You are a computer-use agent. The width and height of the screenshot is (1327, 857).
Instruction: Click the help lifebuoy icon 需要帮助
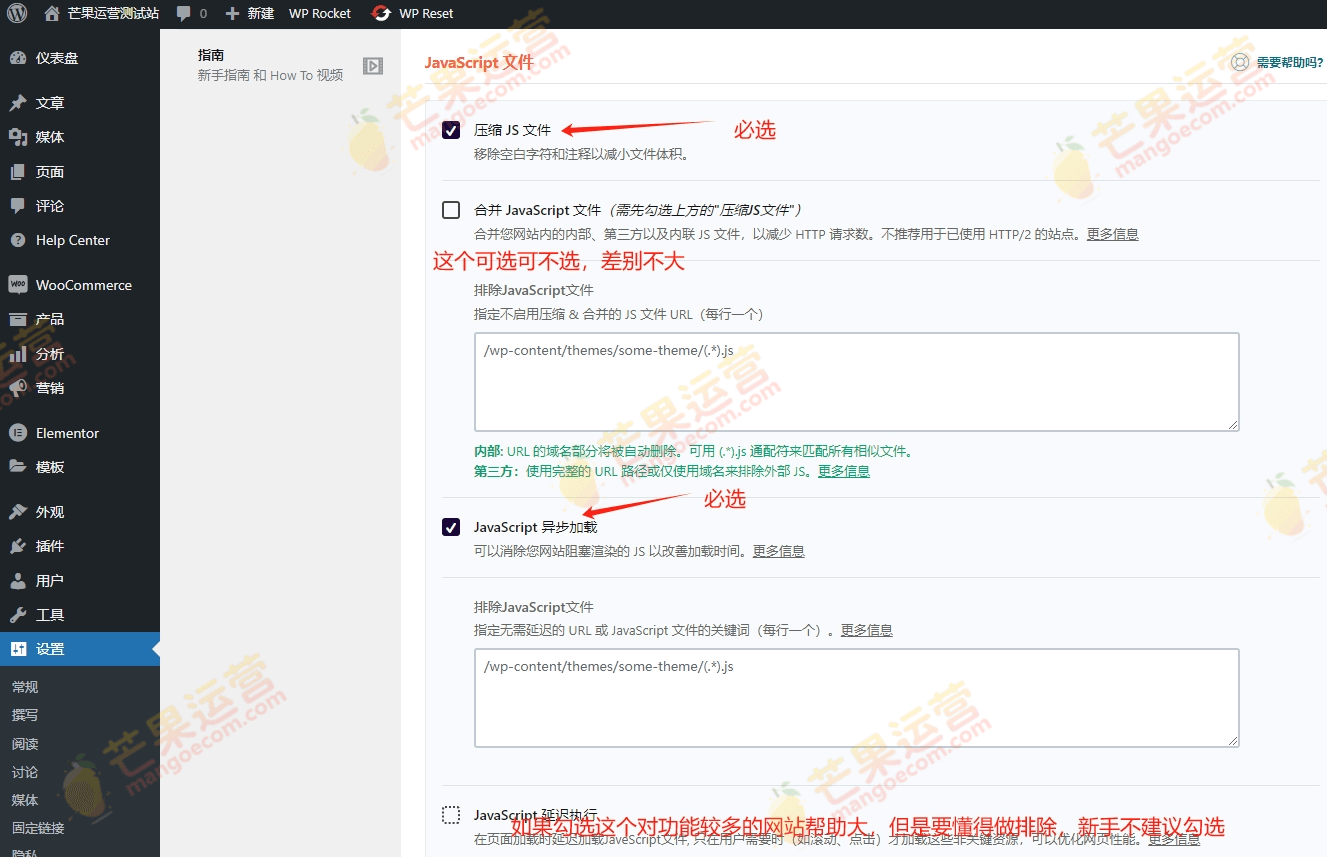pos(1240,62)
